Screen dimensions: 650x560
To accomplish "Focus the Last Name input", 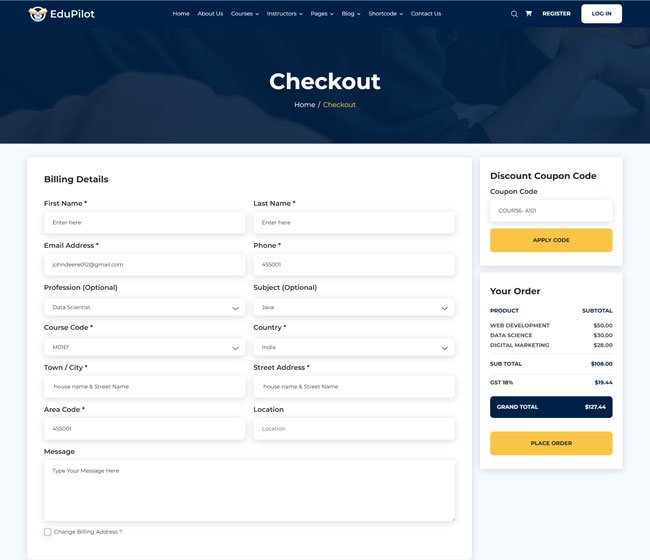I will pos(354,223).
